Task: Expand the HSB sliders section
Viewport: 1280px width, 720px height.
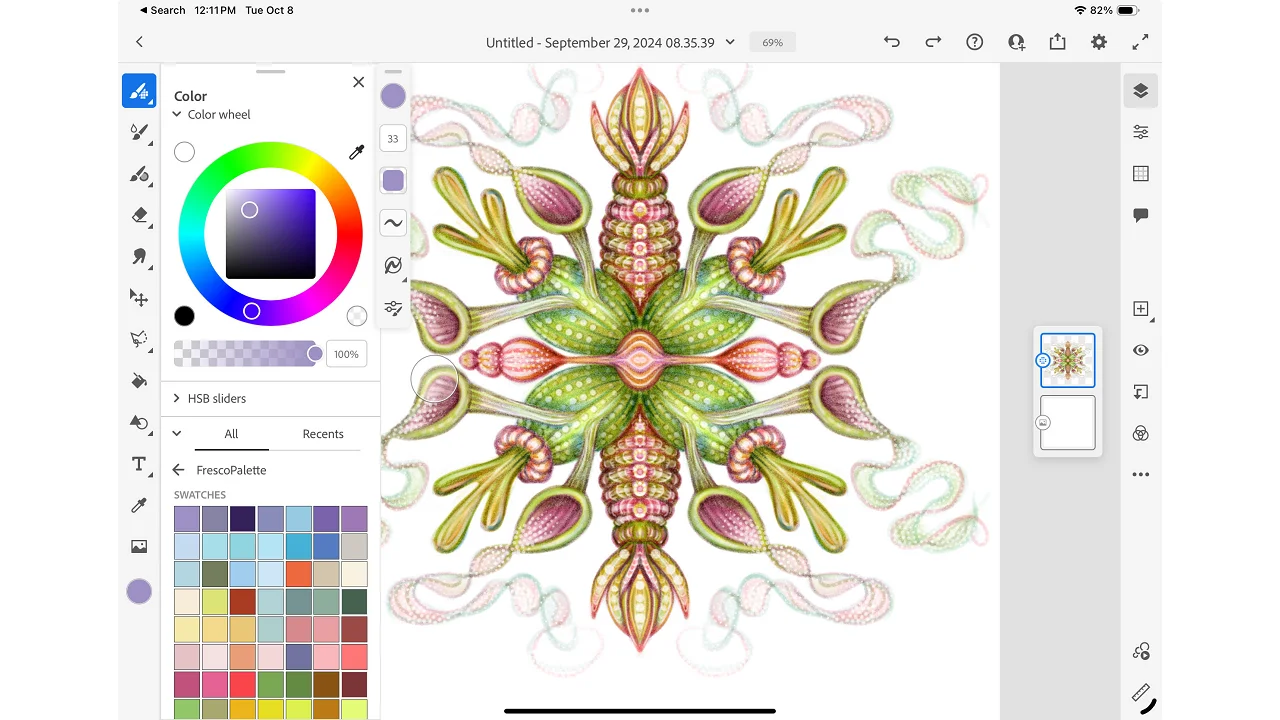Action: pos(216,398)
